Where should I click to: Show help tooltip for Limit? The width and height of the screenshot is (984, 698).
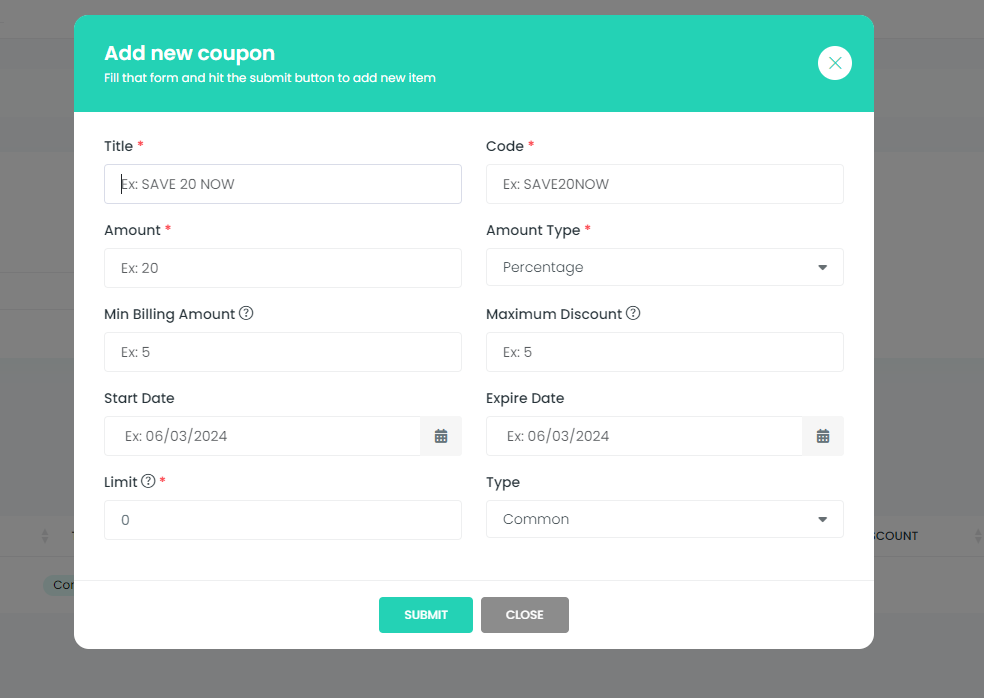point(148,481)
